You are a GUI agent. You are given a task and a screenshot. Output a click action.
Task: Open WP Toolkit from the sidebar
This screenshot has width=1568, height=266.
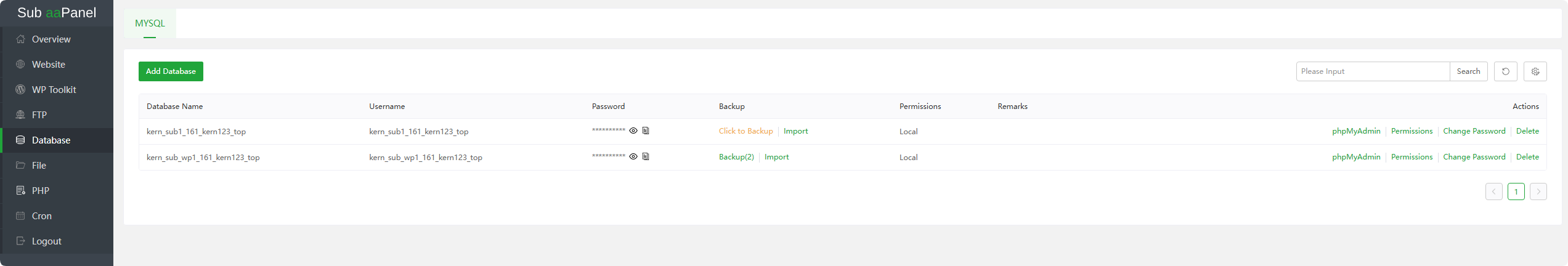[x=54, y=90]
